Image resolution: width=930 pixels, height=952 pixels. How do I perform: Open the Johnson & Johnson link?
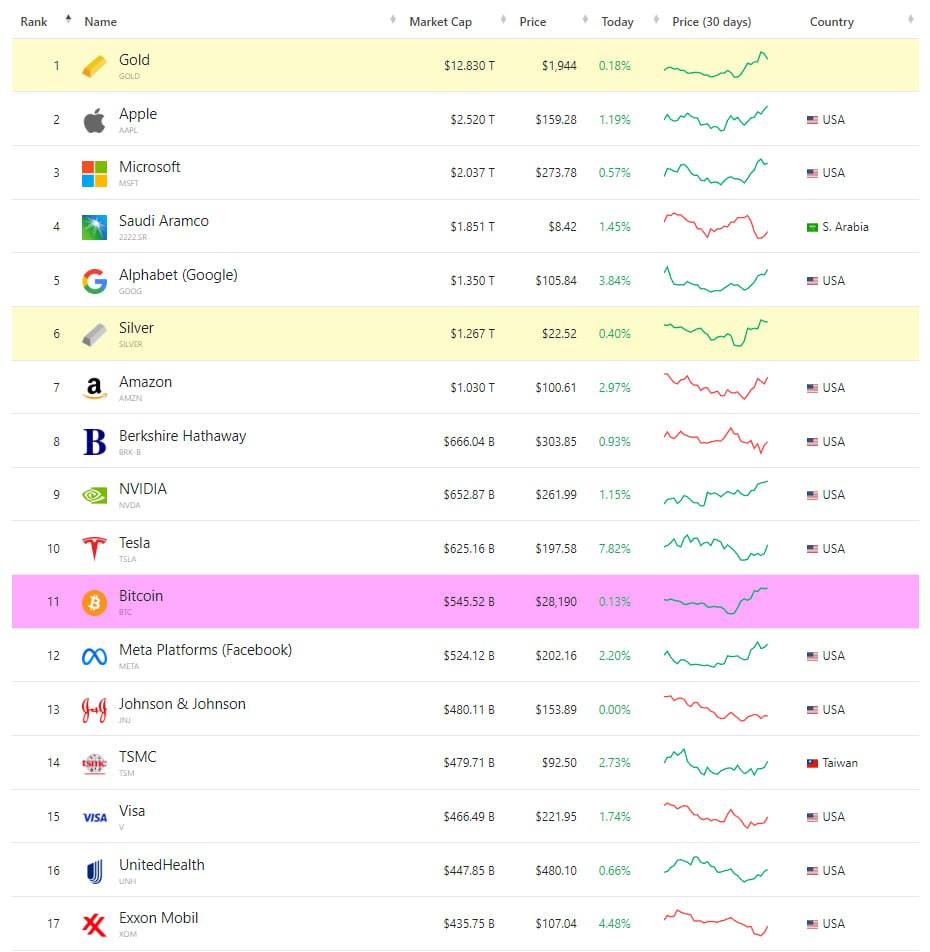[182, 704]
